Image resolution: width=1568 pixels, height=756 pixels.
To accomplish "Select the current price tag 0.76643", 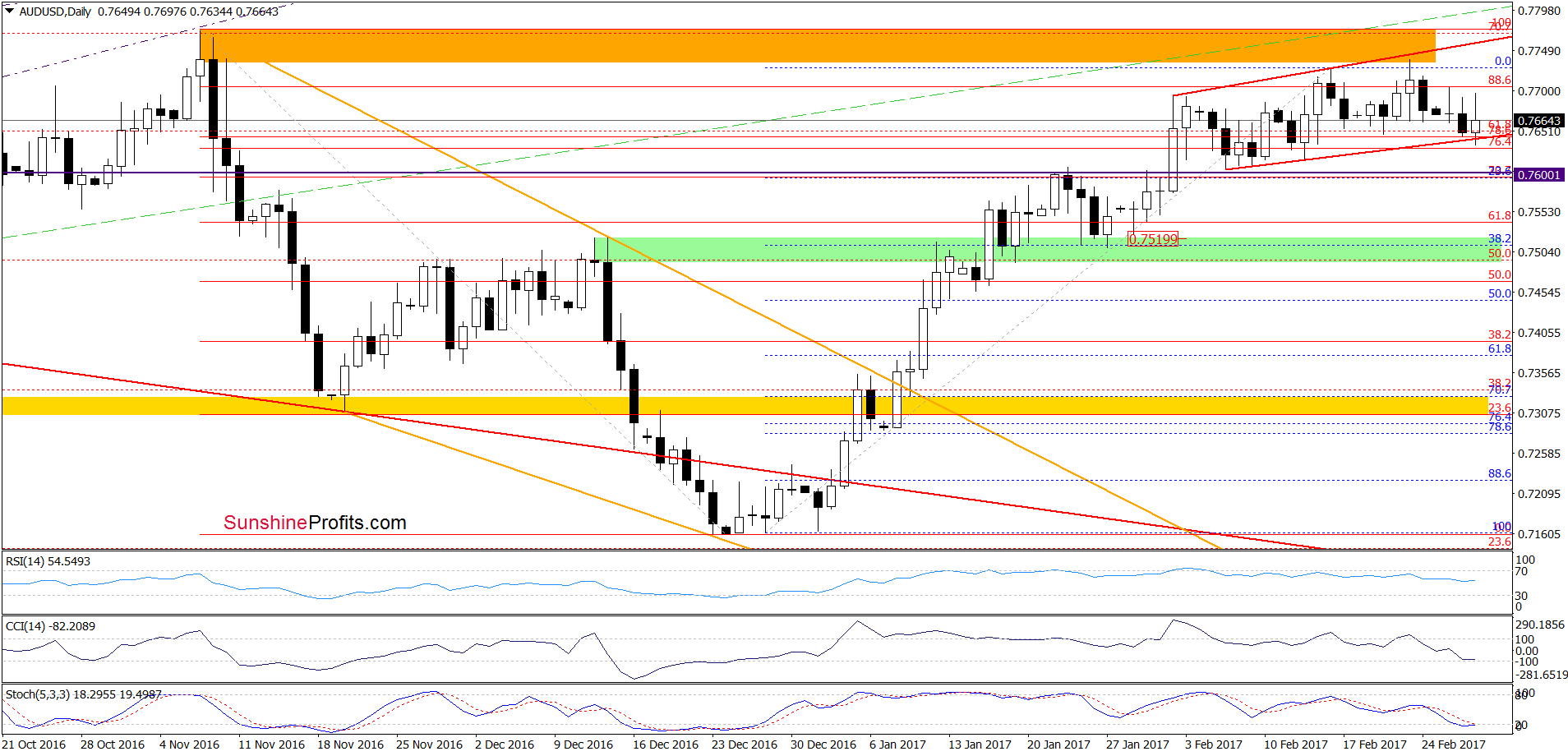I will (x=1538, y=121).
